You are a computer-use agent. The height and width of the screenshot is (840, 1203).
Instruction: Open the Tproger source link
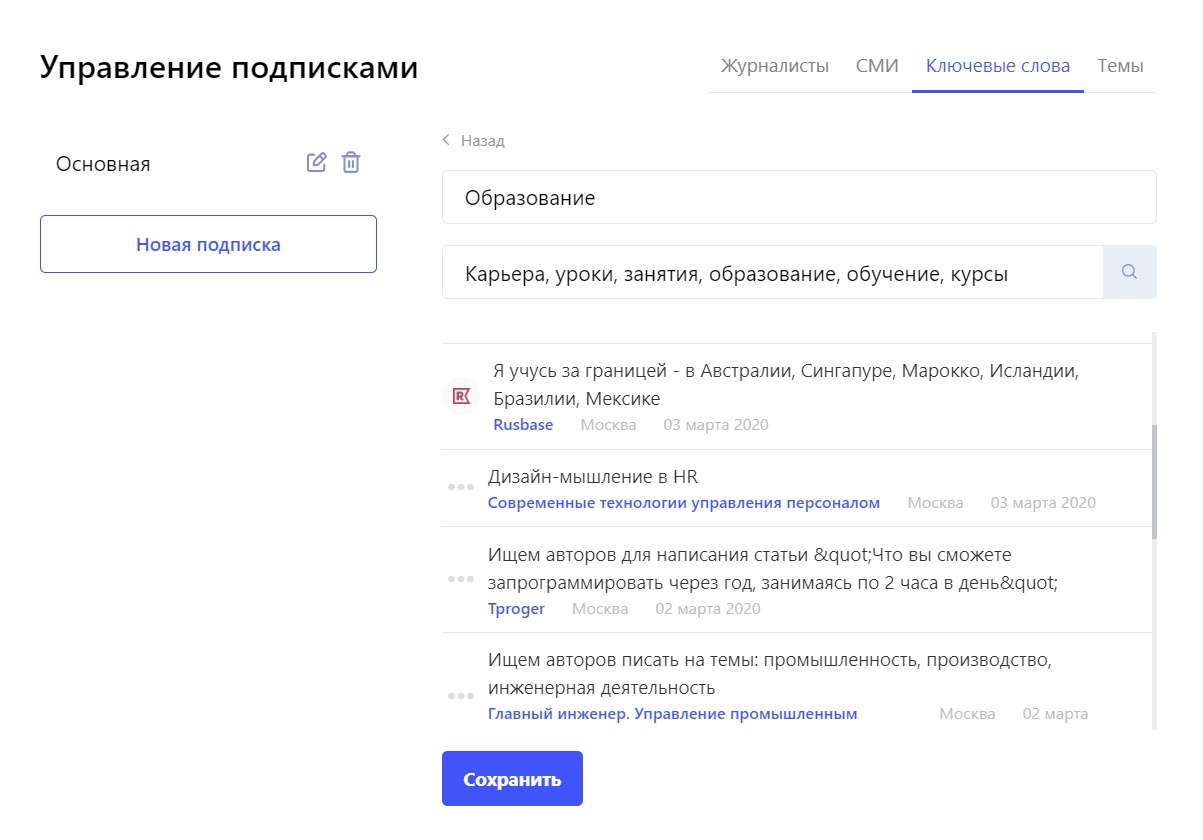516,609
